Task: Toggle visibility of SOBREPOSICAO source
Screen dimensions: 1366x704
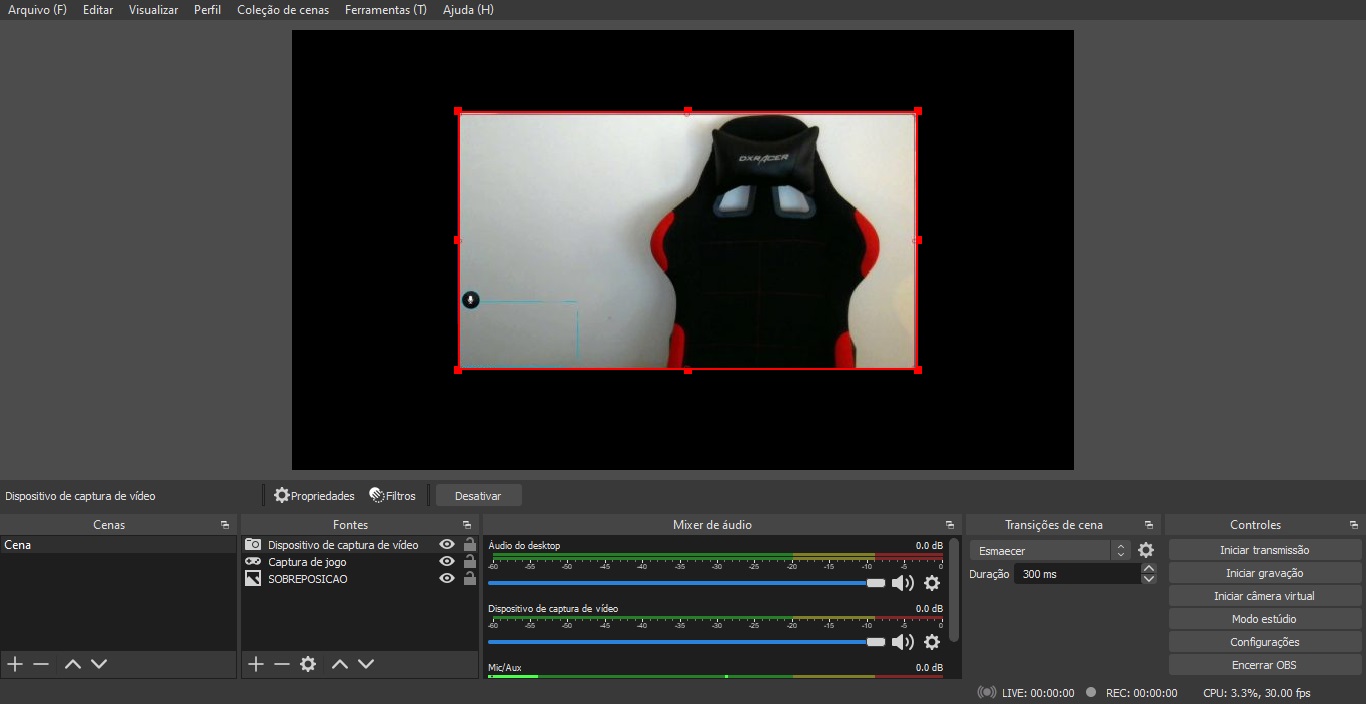Action: pos(447,579)
